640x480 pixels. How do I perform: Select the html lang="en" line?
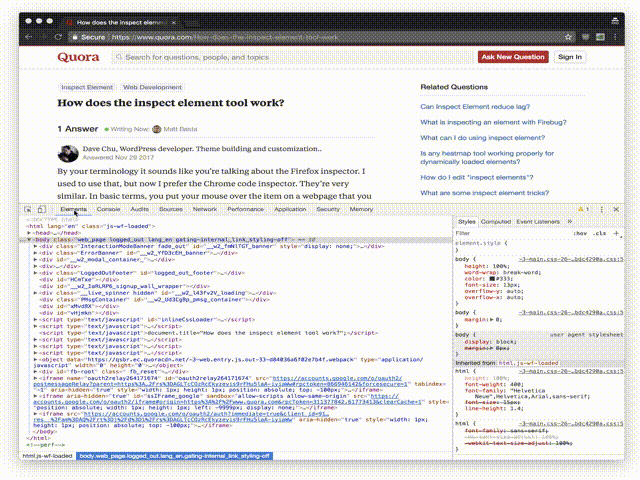(91, 226)
